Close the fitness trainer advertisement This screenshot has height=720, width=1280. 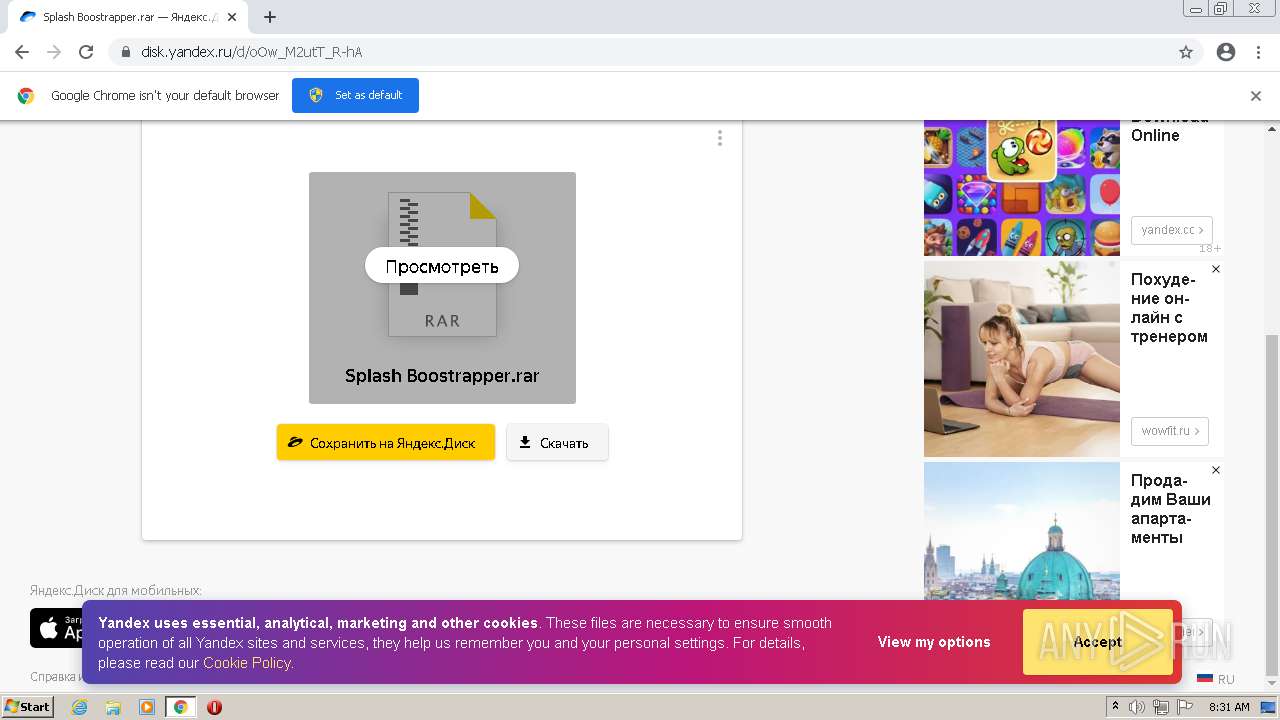1216,269
